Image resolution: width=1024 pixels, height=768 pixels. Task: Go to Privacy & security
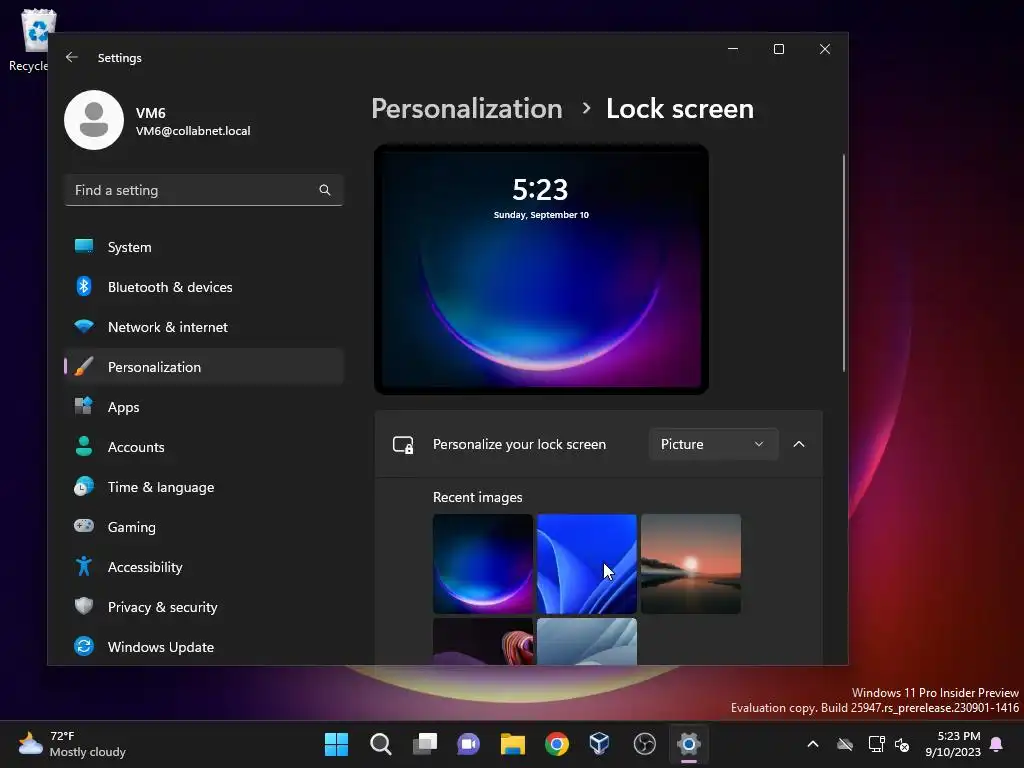tap(204, 607)
